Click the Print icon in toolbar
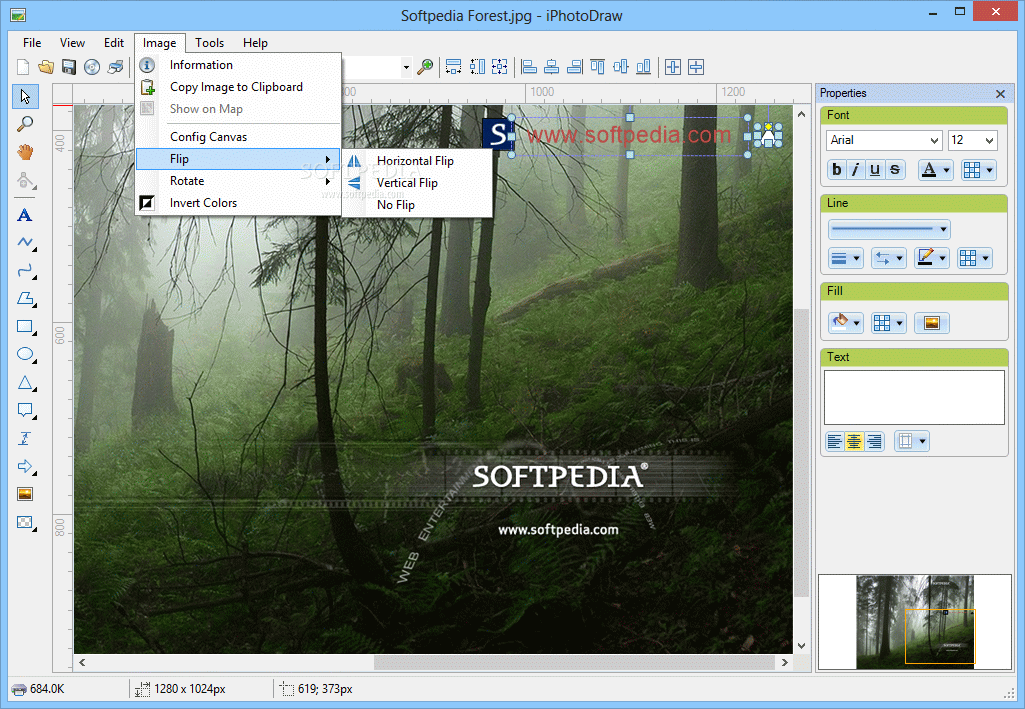1025x709 pixels. pos(116,67)
